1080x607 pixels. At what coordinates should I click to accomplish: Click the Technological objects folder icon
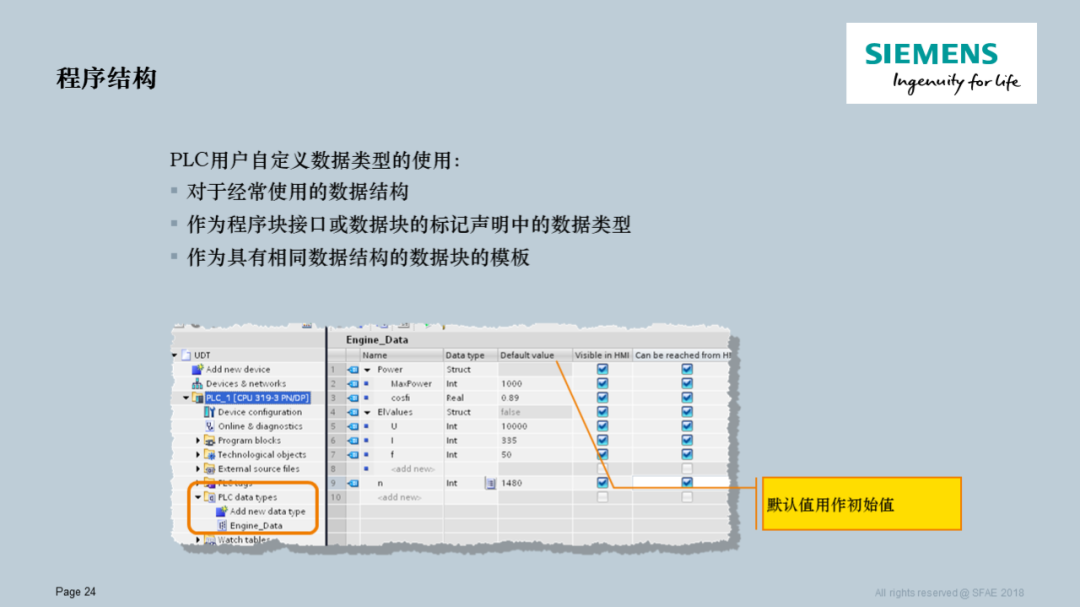click(x=207, y=455)
